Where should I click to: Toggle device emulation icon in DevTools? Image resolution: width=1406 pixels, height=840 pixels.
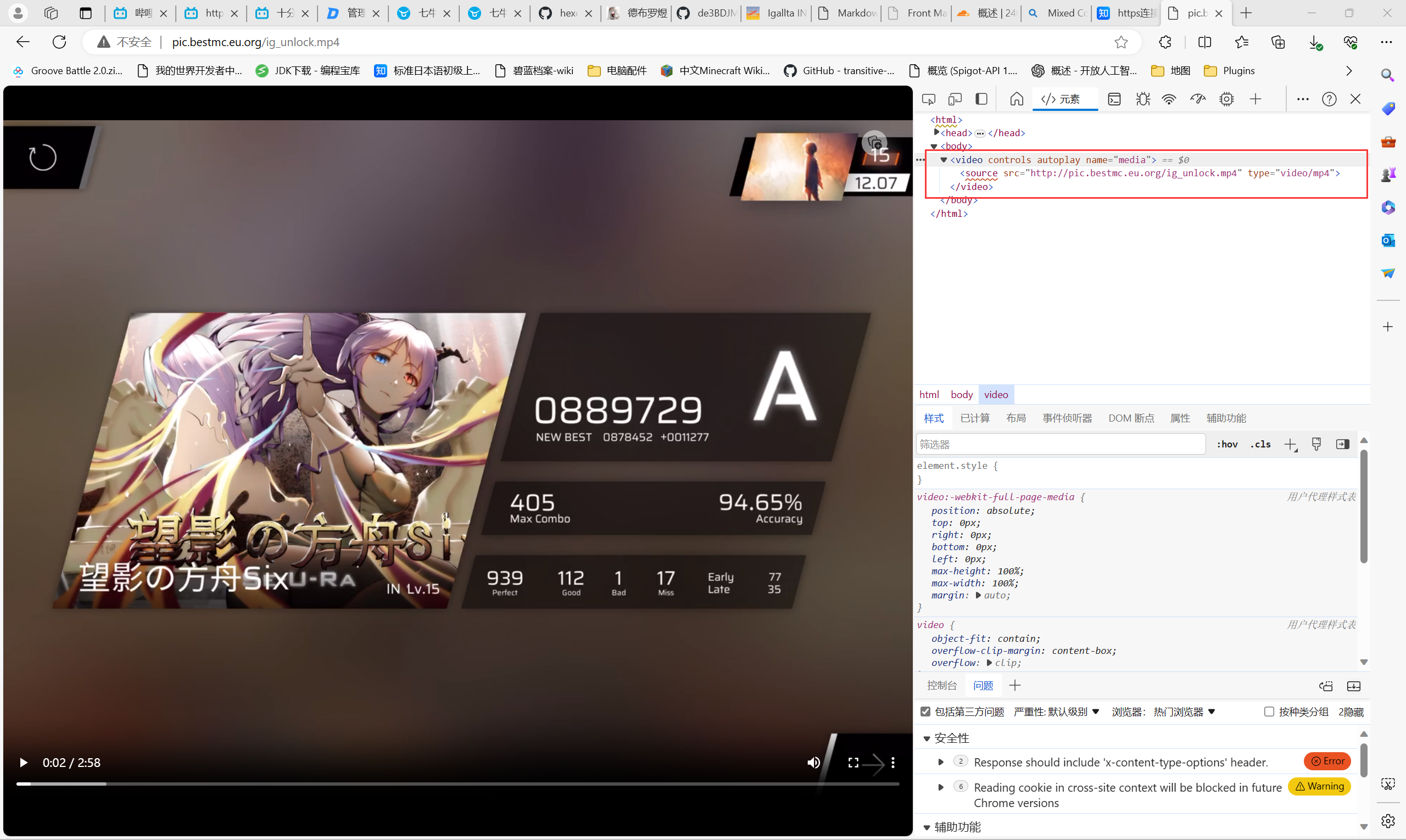click(955, 99)
